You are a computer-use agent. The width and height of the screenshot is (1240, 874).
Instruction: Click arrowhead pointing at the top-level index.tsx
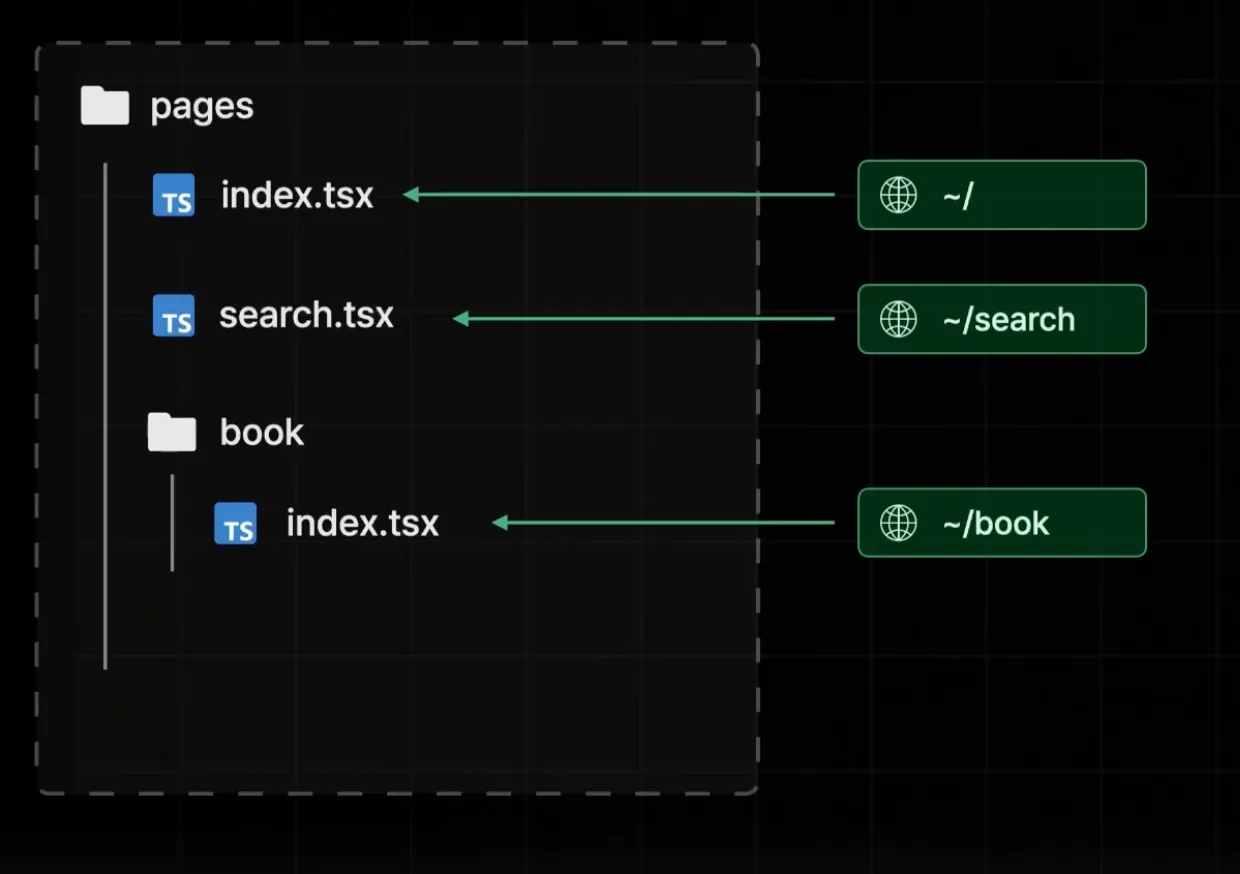(411, 195)
